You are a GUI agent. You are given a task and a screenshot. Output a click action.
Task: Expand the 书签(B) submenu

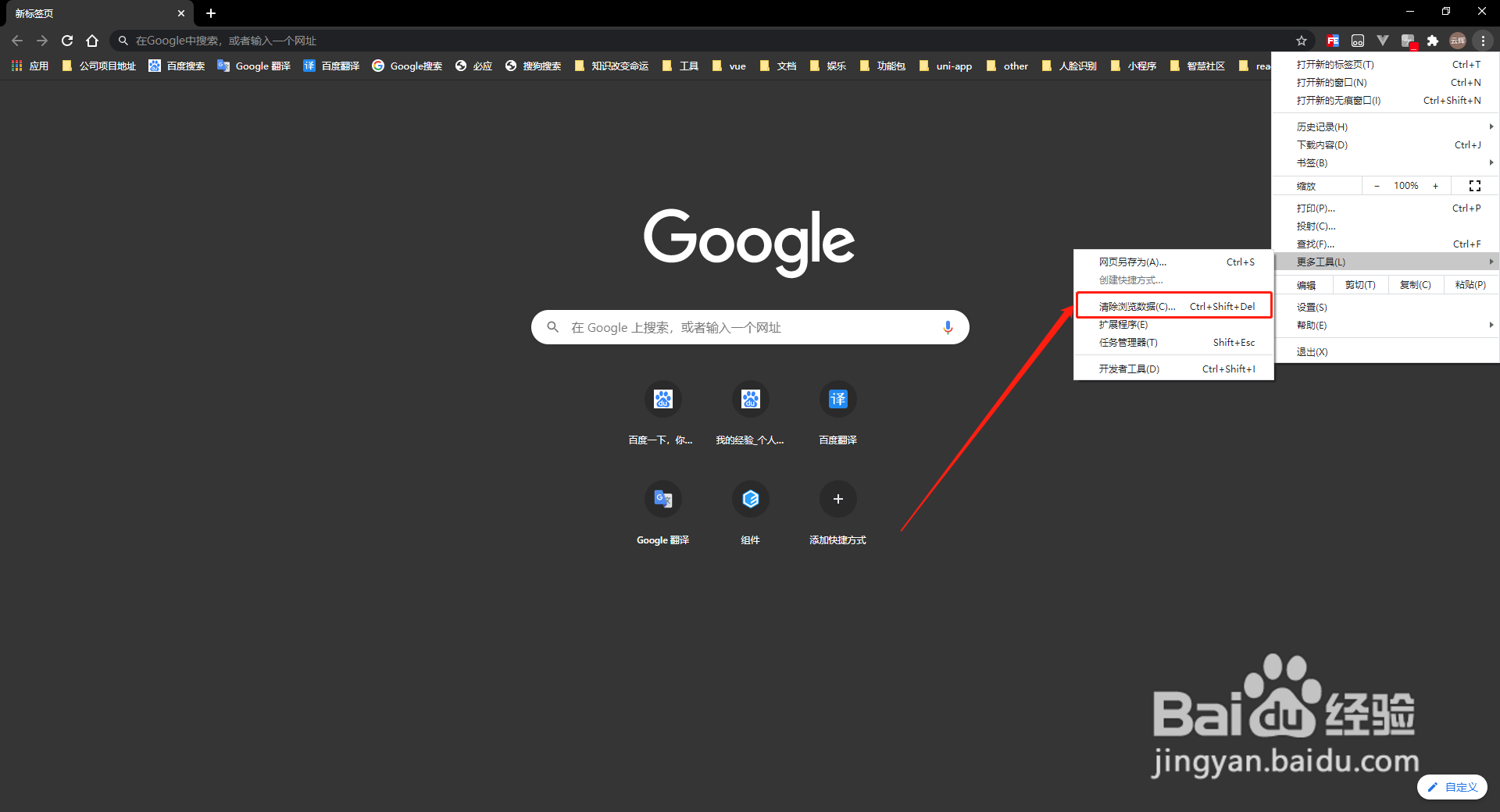(1386, 162)
